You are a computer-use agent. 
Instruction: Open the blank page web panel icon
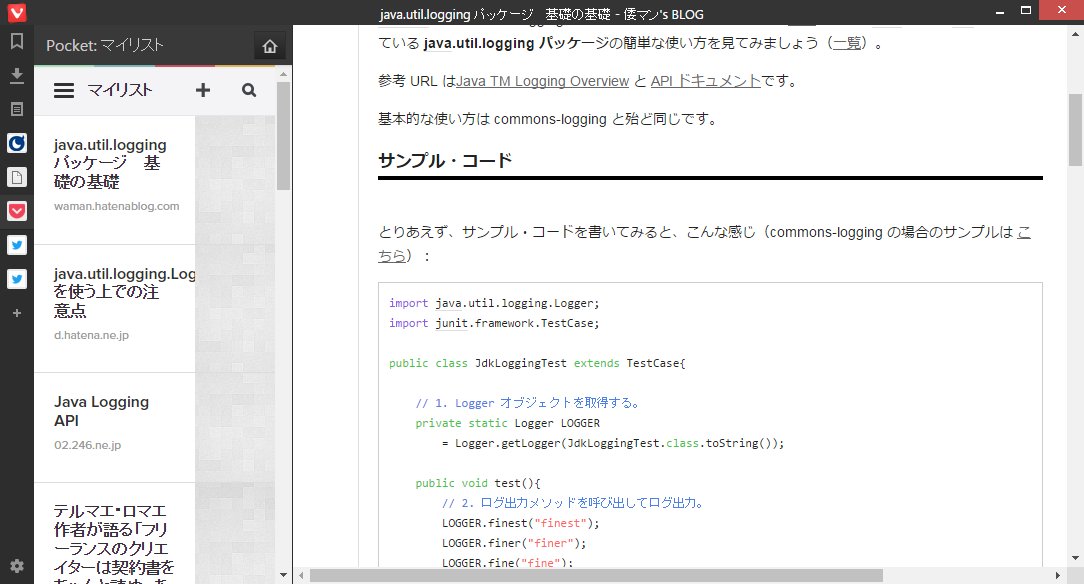tap(17, 177)
